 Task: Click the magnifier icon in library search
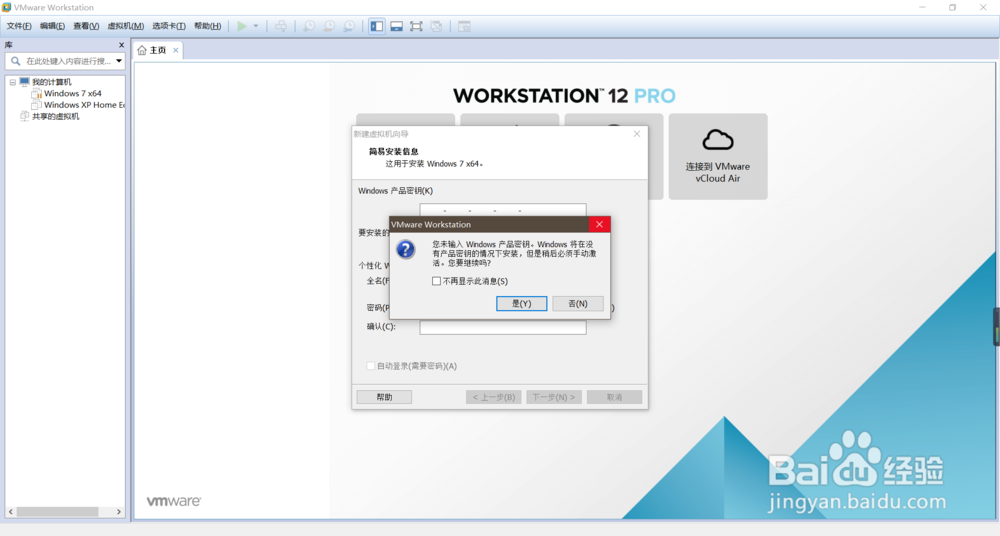pyautogui.click(x=15, y=61)
